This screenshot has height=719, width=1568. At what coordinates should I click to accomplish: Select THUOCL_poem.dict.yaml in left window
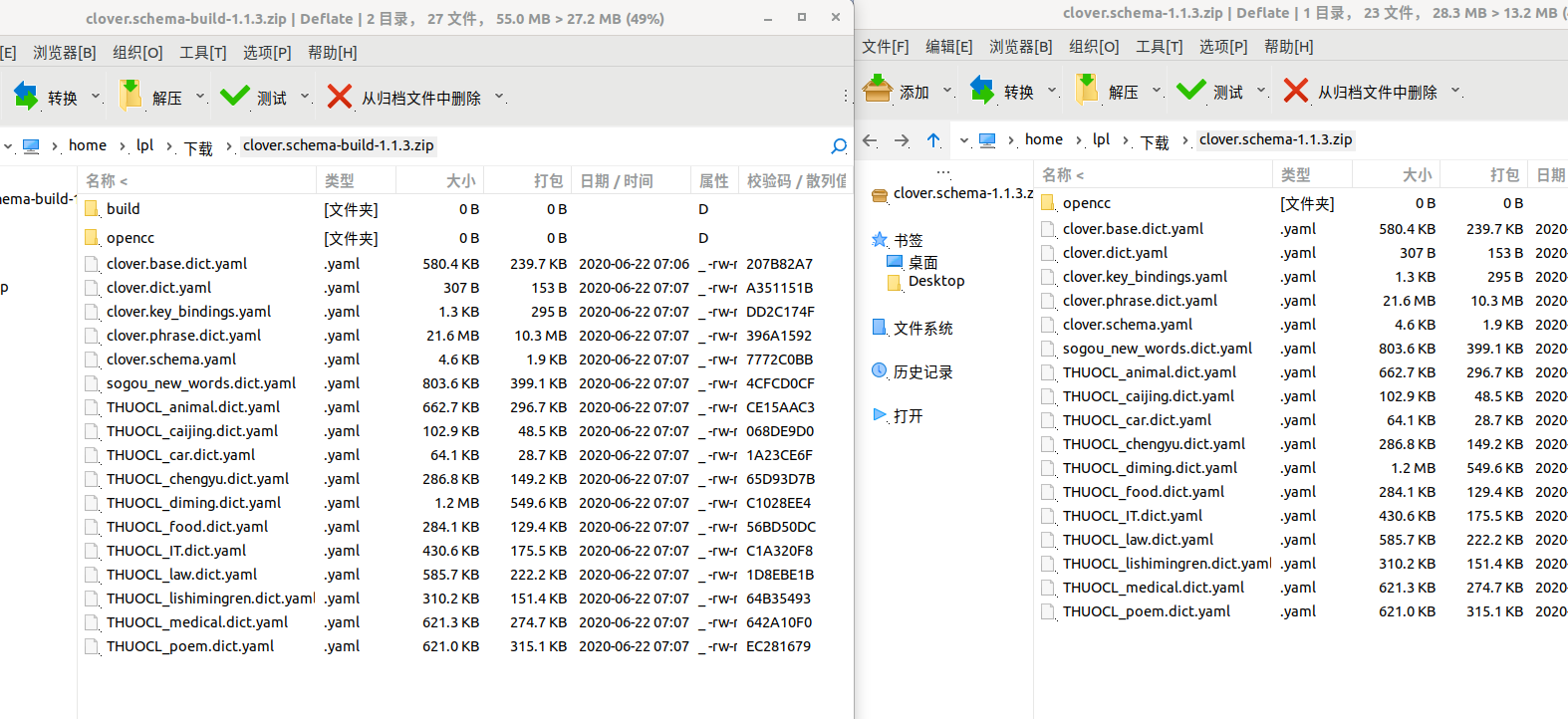click(190, 646)
